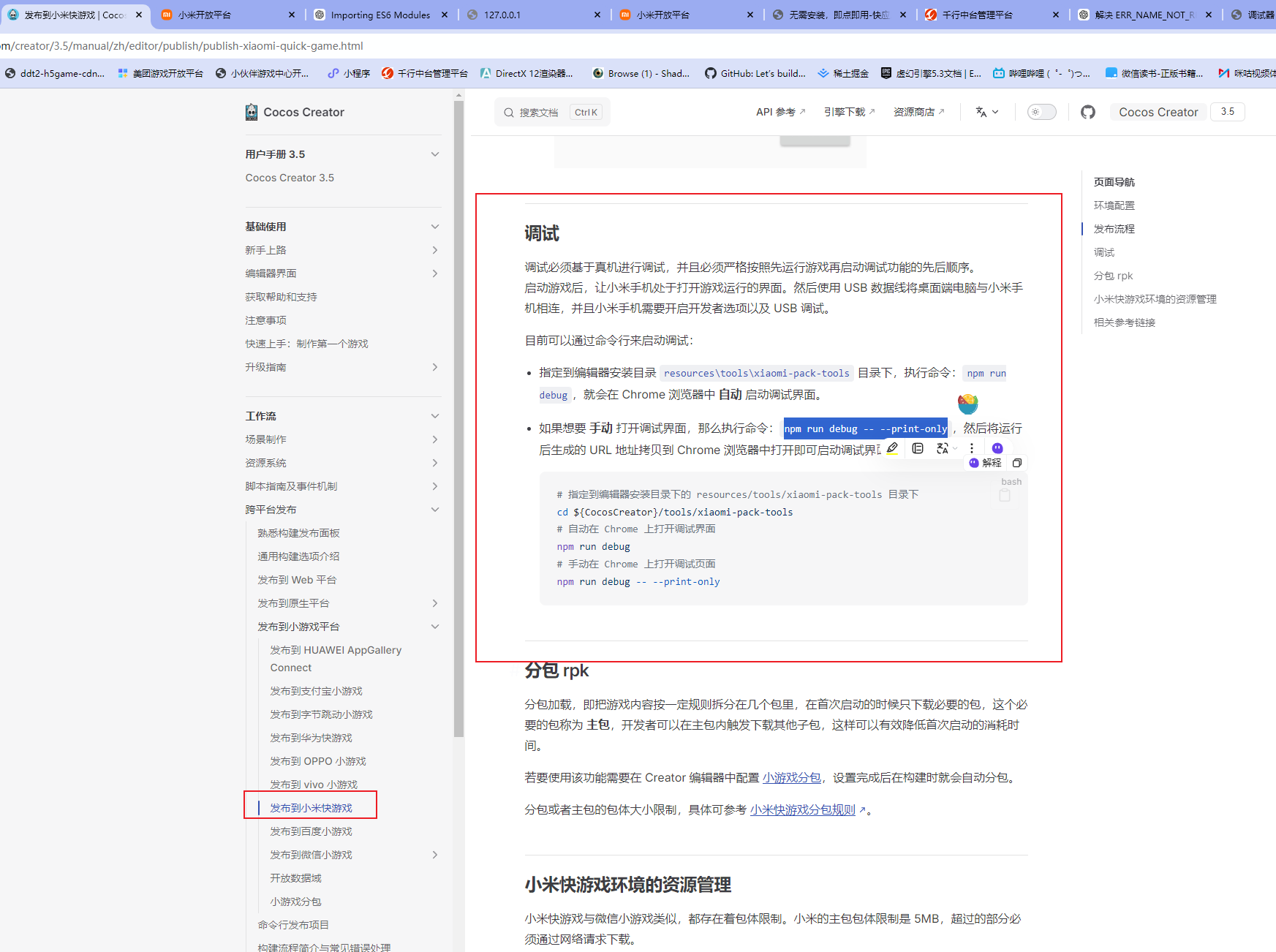Image resolution: width=1276 pixels, height=952 pixels.
Task: Click the translate icon in selection toolbar
Action: (x=943, y=448)
